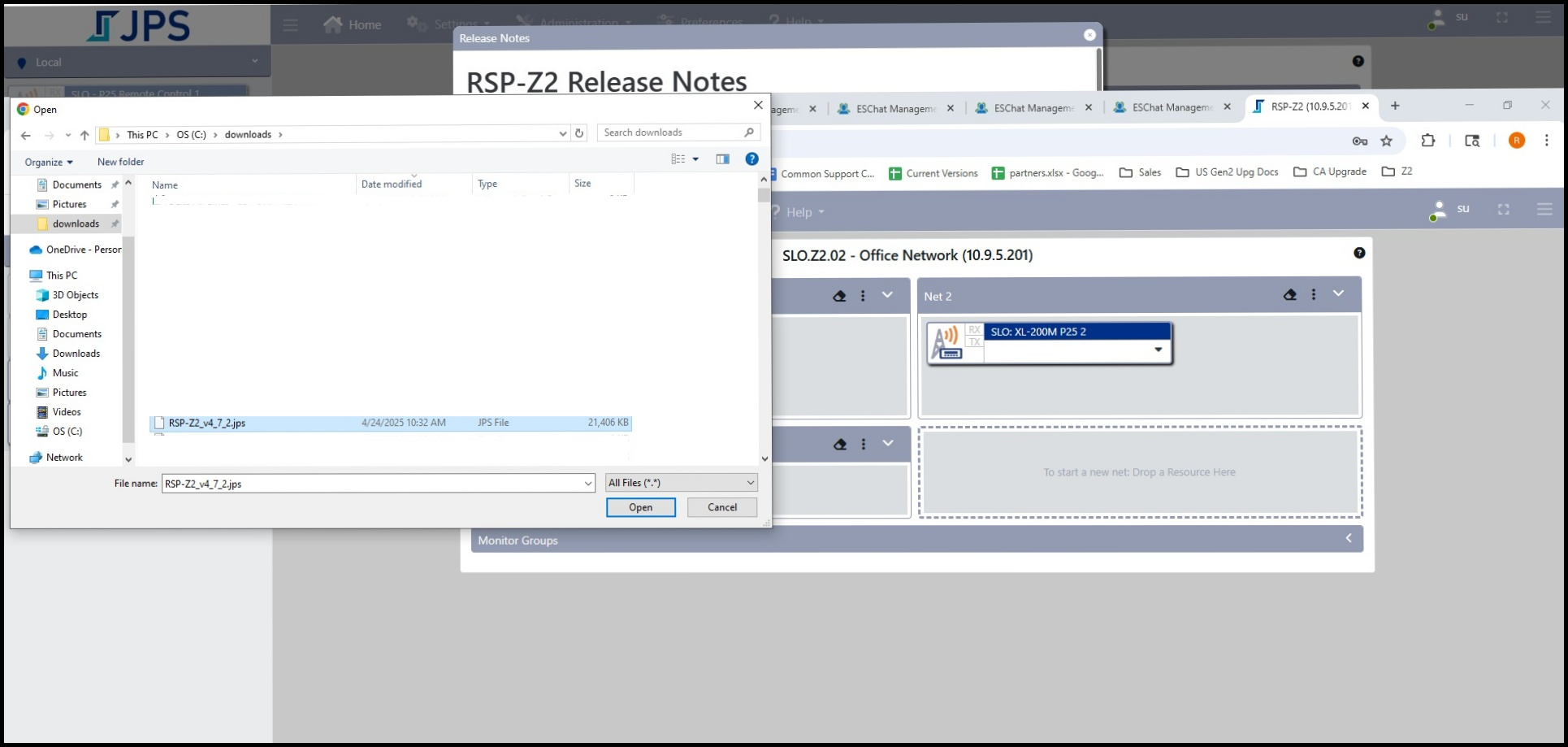Open the File name history dropdown
1568x747 pixels.
point(588,484)
